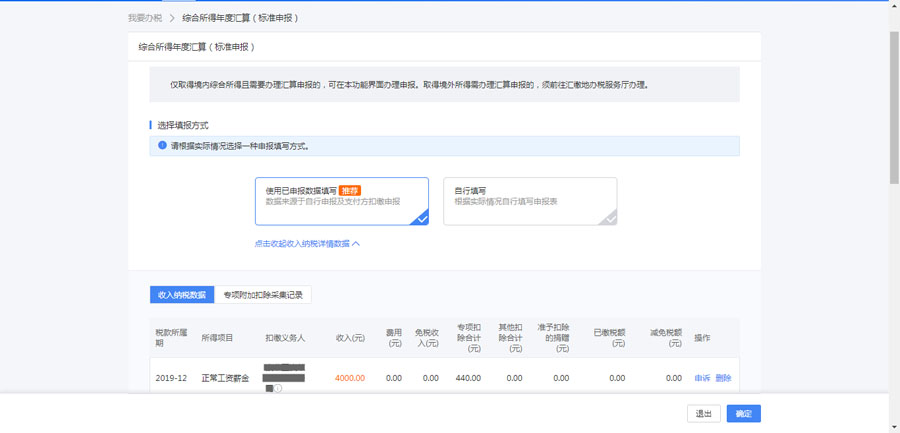
Task: Click the 申诉 link for the 2019-12 record
Action: click(702, 378)
